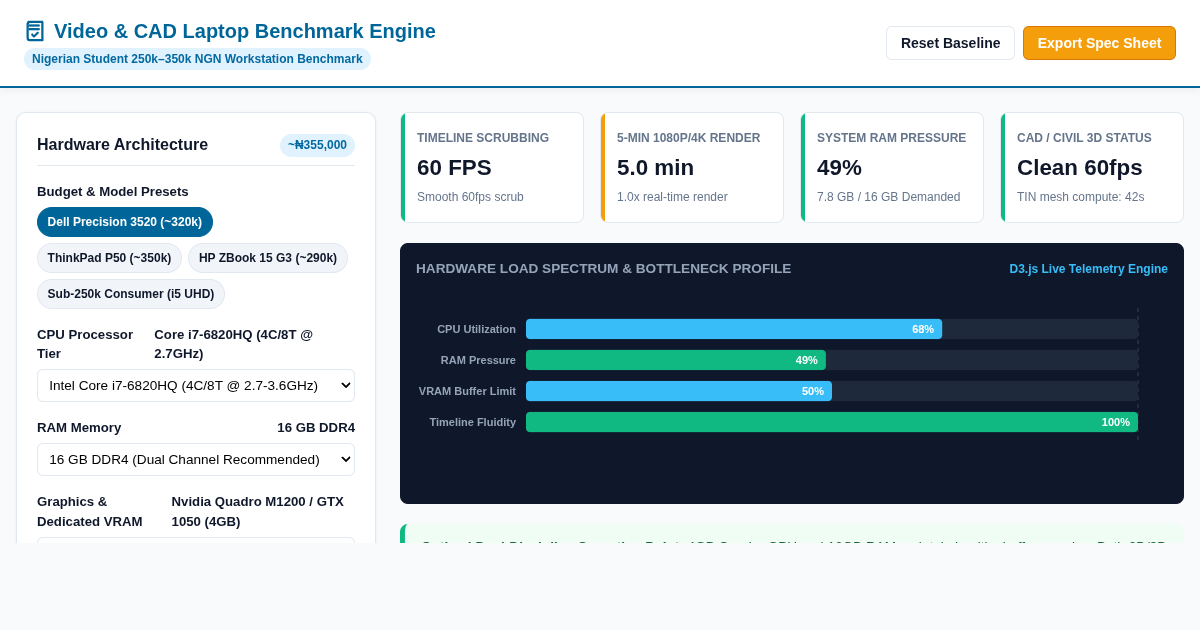Click the 7.8 GB / 16 GB Demanded caption
Screen dimensions: 1200x630
[888, 197]
